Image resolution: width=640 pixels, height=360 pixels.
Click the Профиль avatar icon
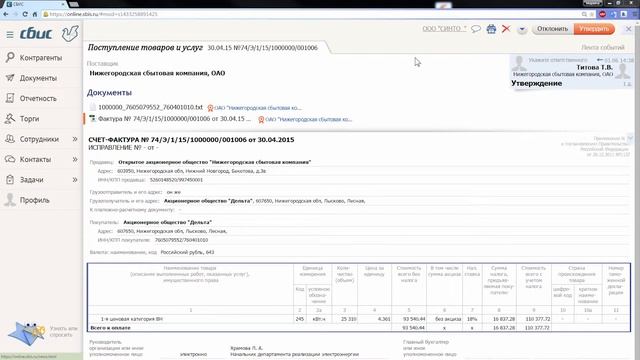10,200
